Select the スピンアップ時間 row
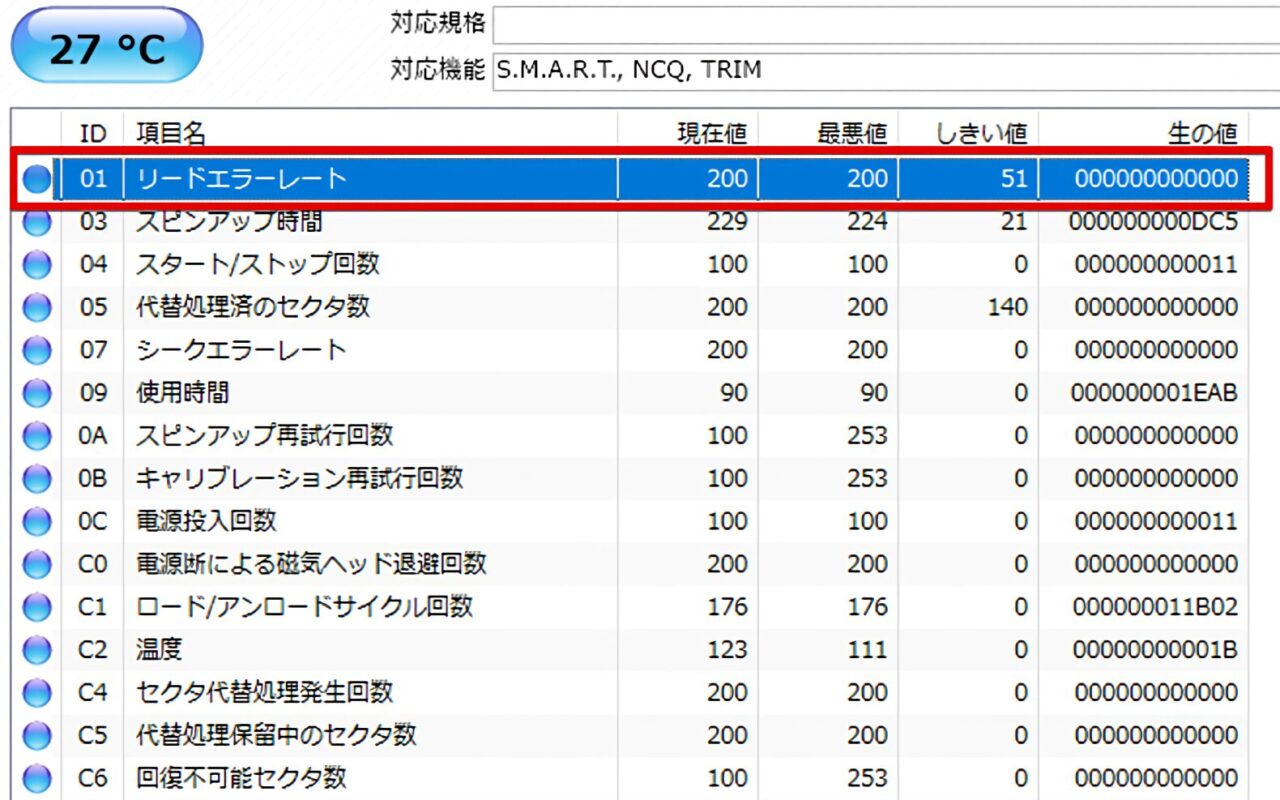Image resolution: width=1280 pixels, height=800 pixels. pos(630,222)
